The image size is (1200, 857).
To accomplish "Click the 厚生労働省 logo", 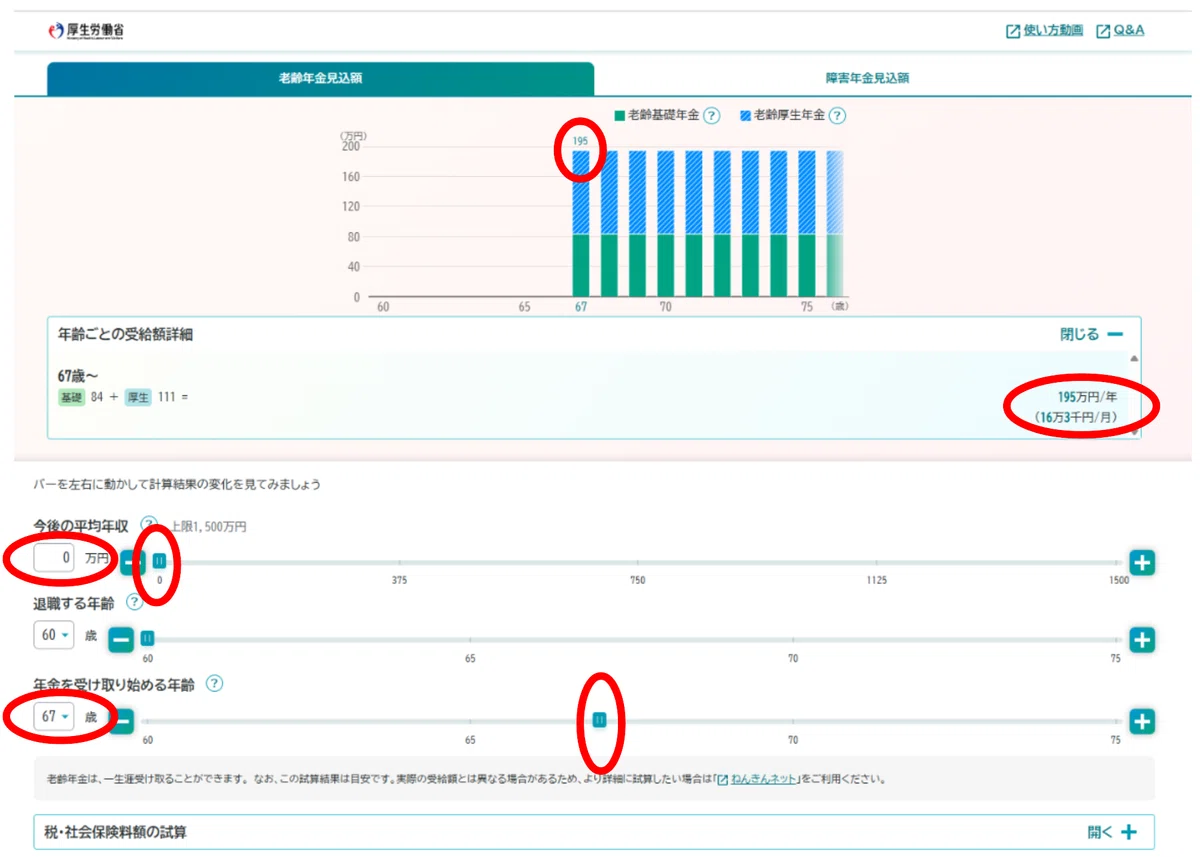I will click(86, 31).
